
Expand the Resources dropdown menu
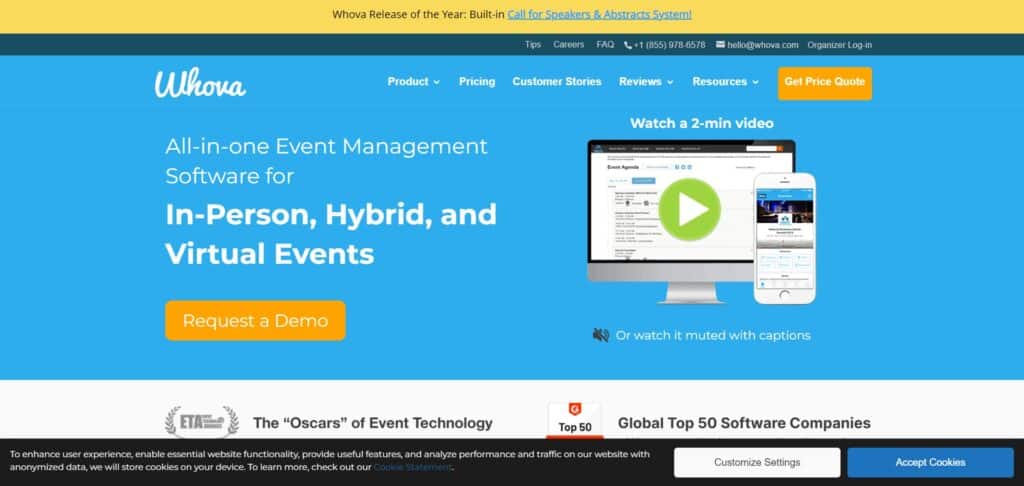726,82
